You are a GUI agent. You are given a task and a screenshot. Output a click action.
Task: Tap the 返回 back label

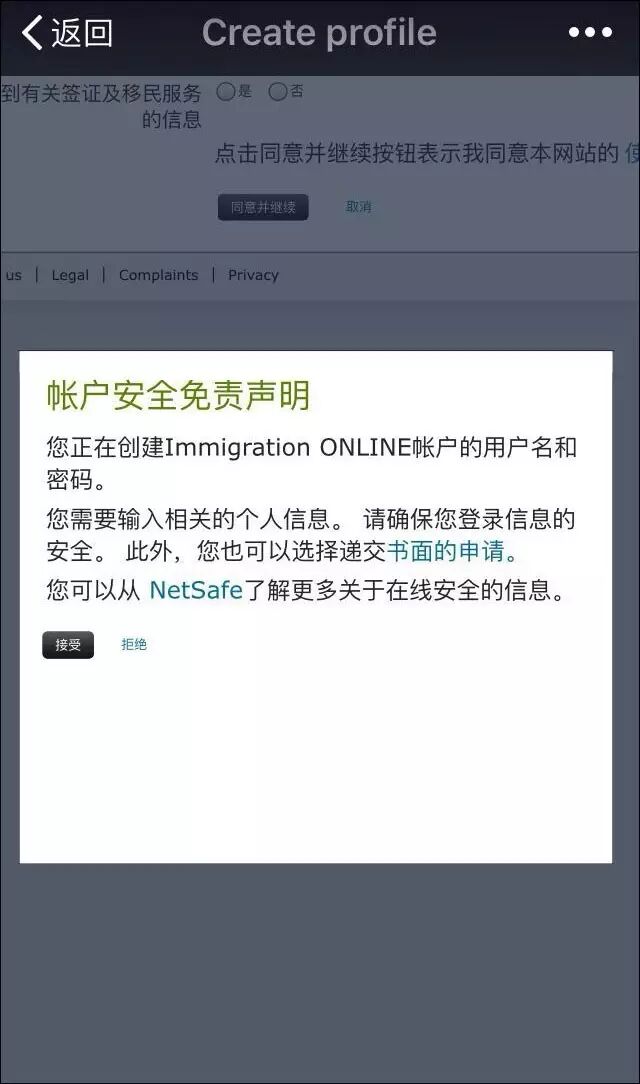[x=82, y=32]
